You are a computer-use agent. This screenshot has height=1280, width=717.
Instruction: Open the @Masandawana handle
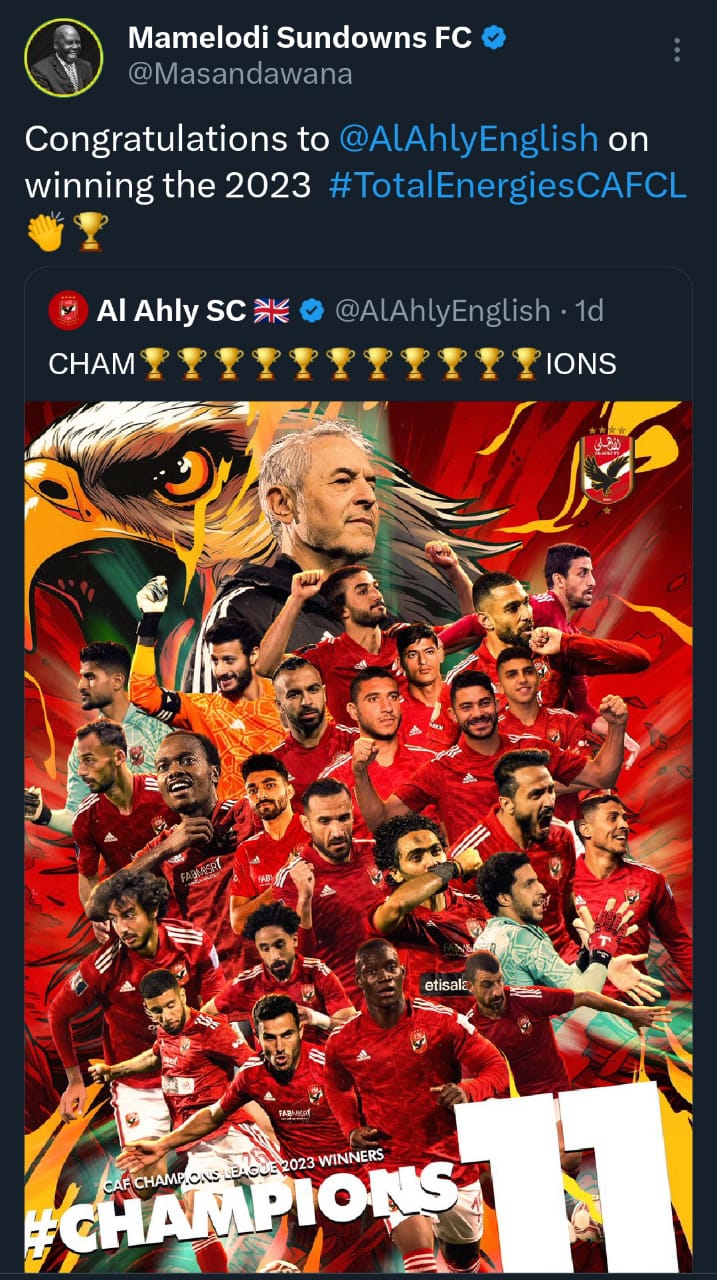pos(240,74)
